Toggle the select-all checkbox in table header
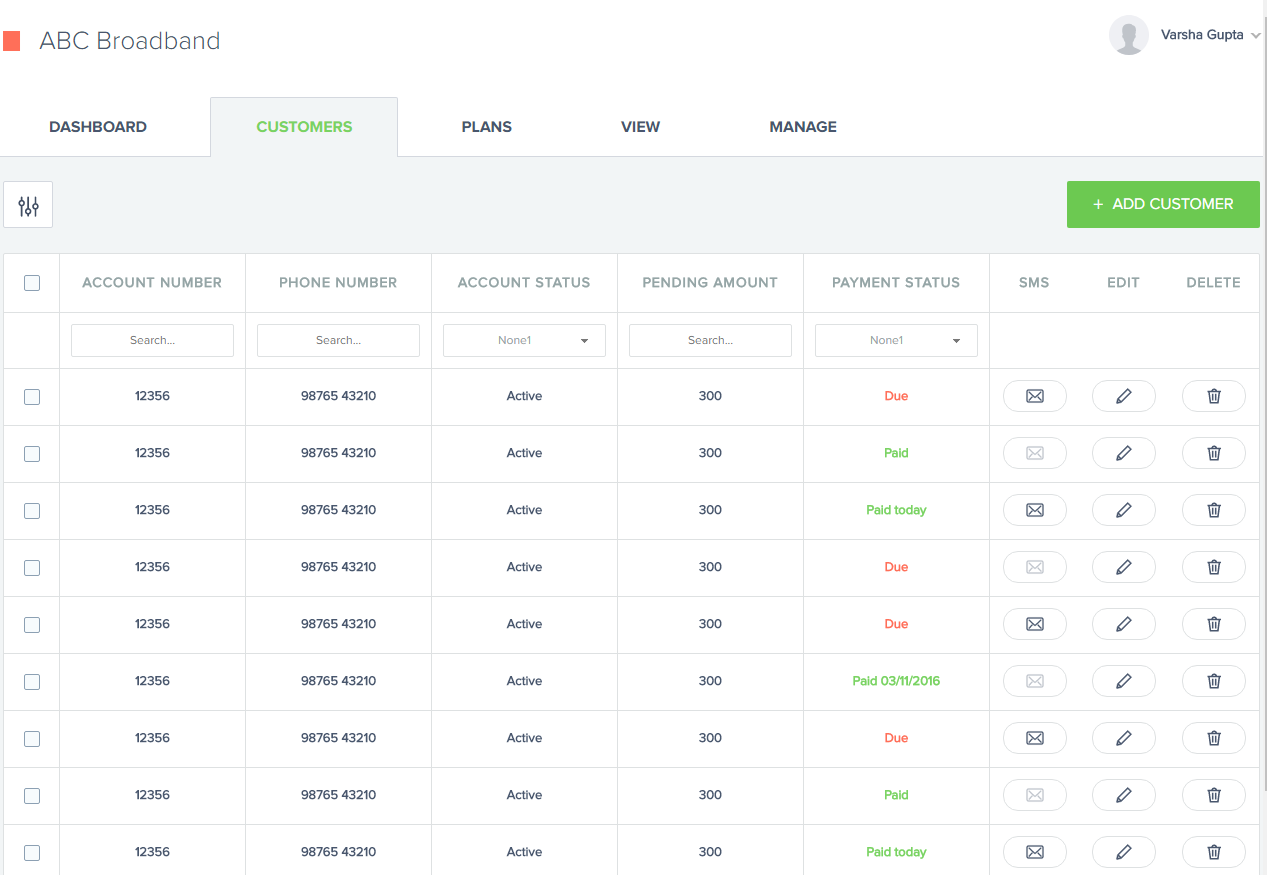Viewport: 1267px width, 875px height. coord(32,283)
